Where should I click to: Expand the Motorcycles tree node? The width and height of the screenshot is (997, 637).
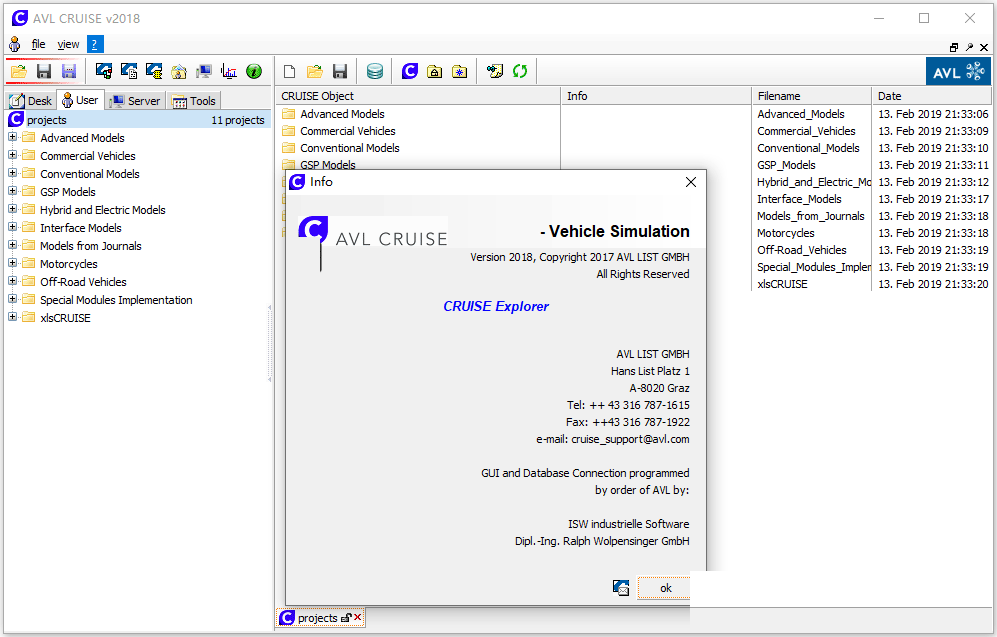click(12, 263)
